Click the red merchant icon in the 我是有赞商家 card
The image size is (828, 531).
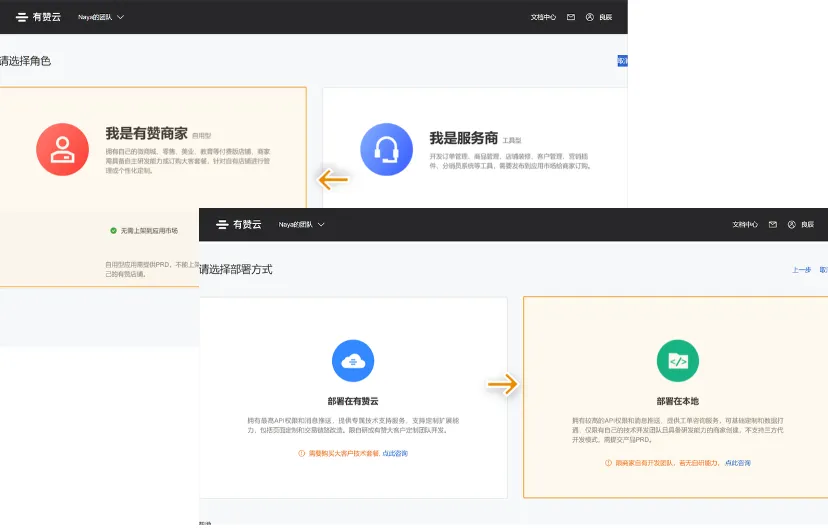click(62, 149)
